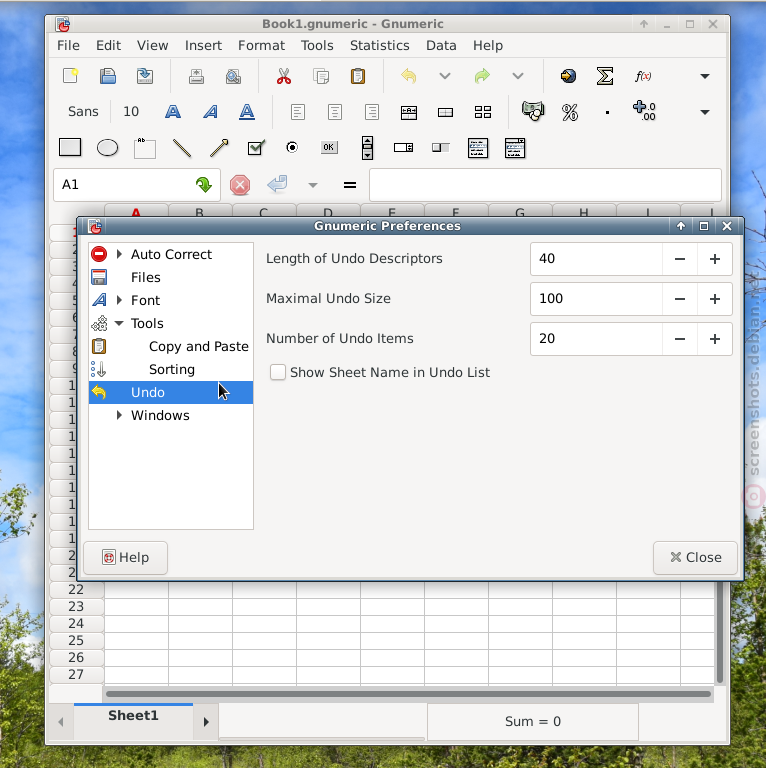This screenshot has width=766, height=768.
Task: Collapse the Tools tree node
Action: (x=119, y=323)
